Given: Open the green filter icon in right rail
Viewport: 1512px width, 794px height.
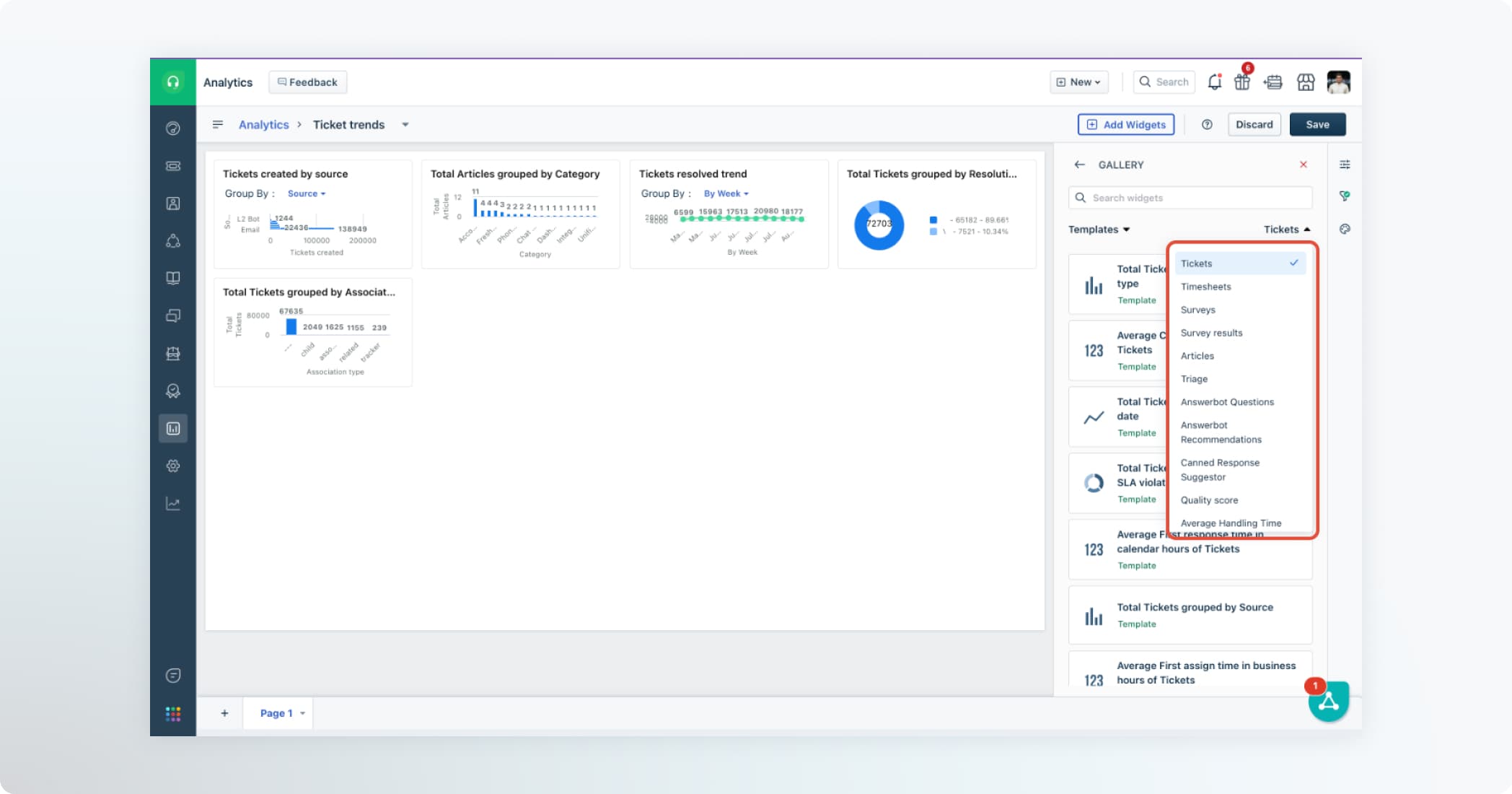Looking at the screenshot, I should coord(1345,196).
